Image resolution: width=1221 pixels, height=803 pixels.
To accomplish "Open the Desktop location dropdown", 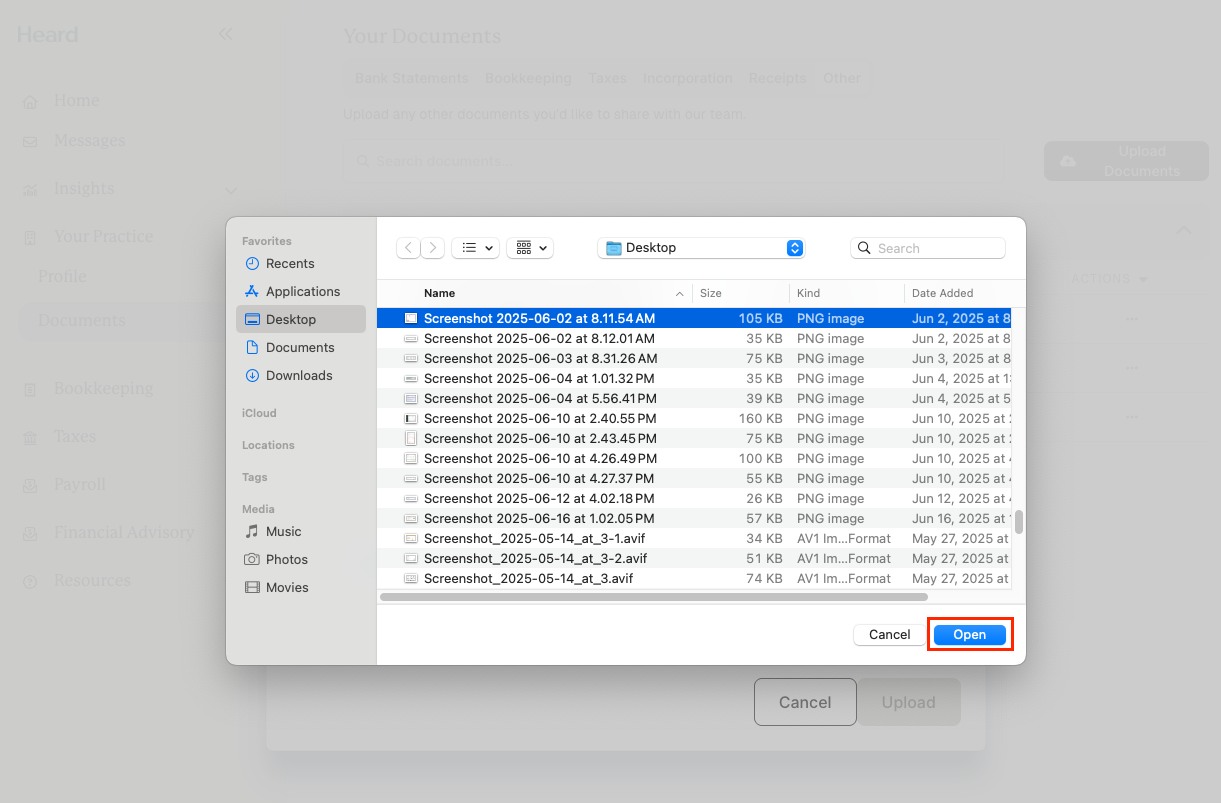I will (700, 247).
